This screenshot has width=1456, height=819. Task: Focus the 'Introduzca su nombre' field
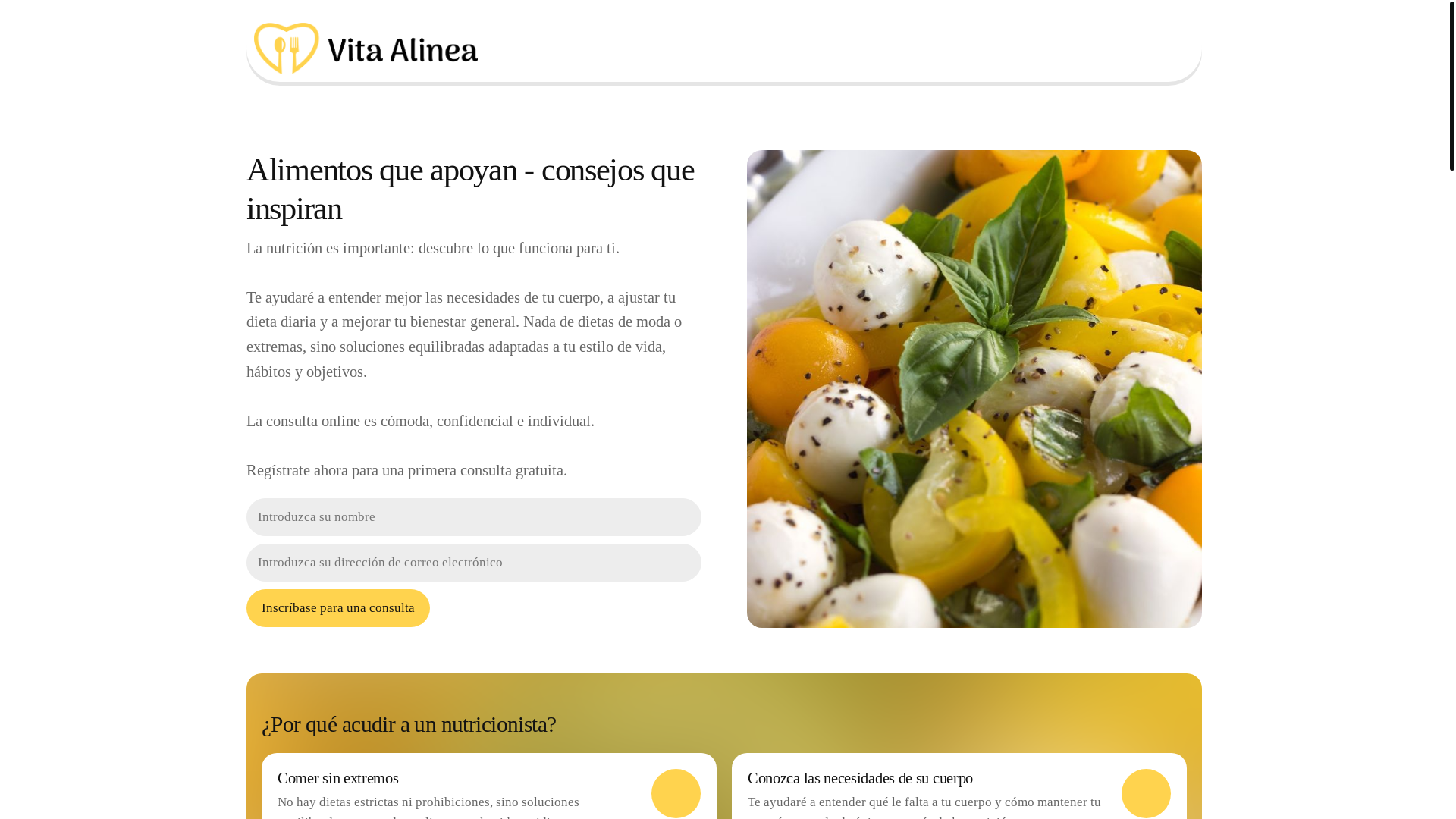[473, 517]
